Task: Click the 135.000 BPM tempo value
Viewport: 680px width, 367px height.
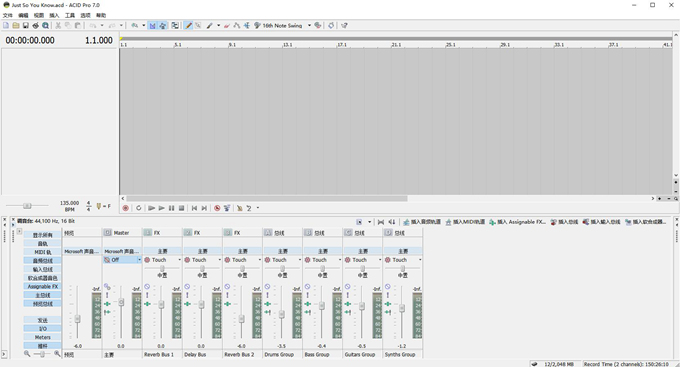Action: pos(69,203)
